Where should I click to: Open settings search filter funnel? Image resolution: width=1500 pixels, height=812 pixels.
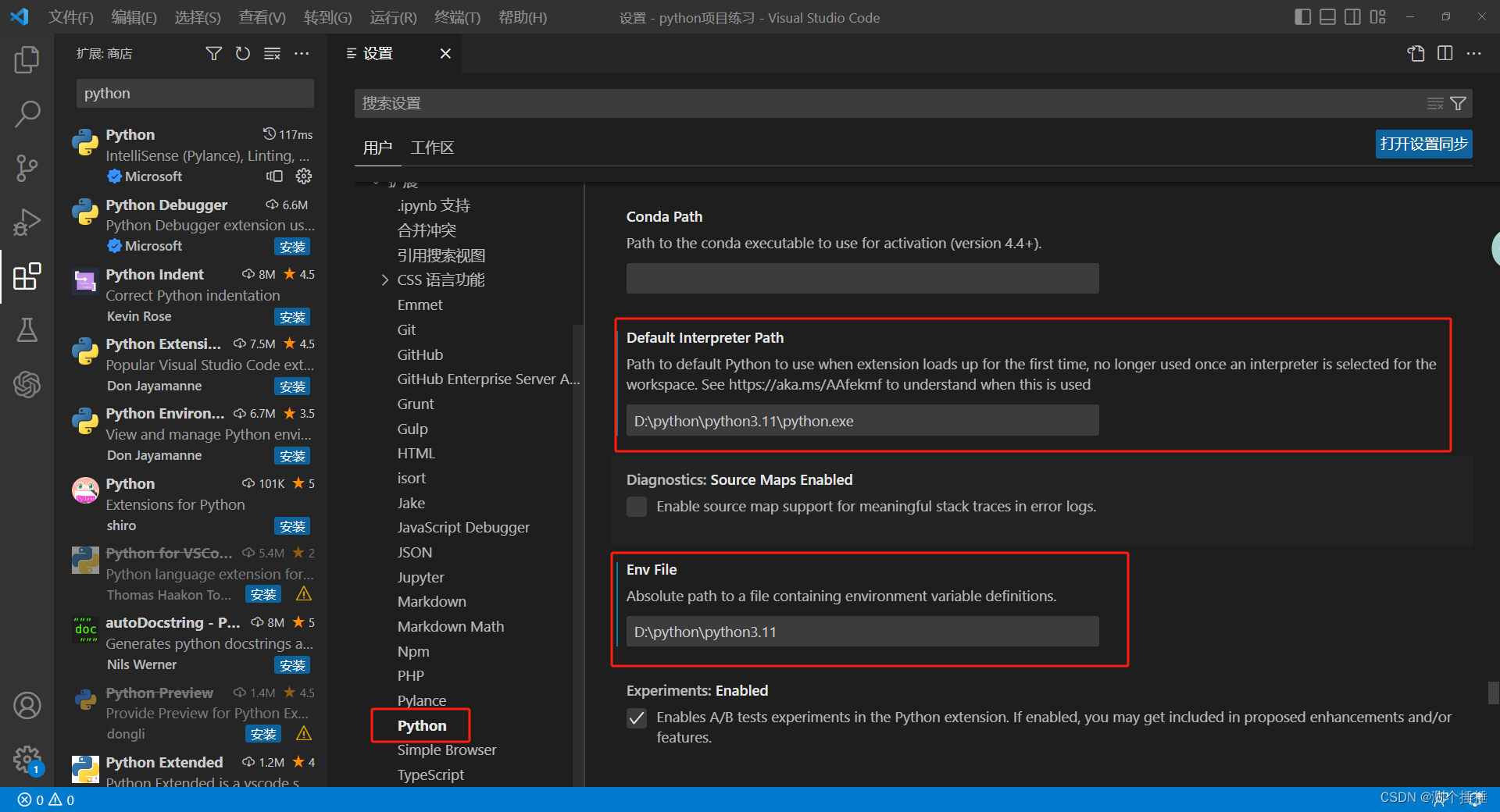pyautogui.click(x=1458, y=103)
